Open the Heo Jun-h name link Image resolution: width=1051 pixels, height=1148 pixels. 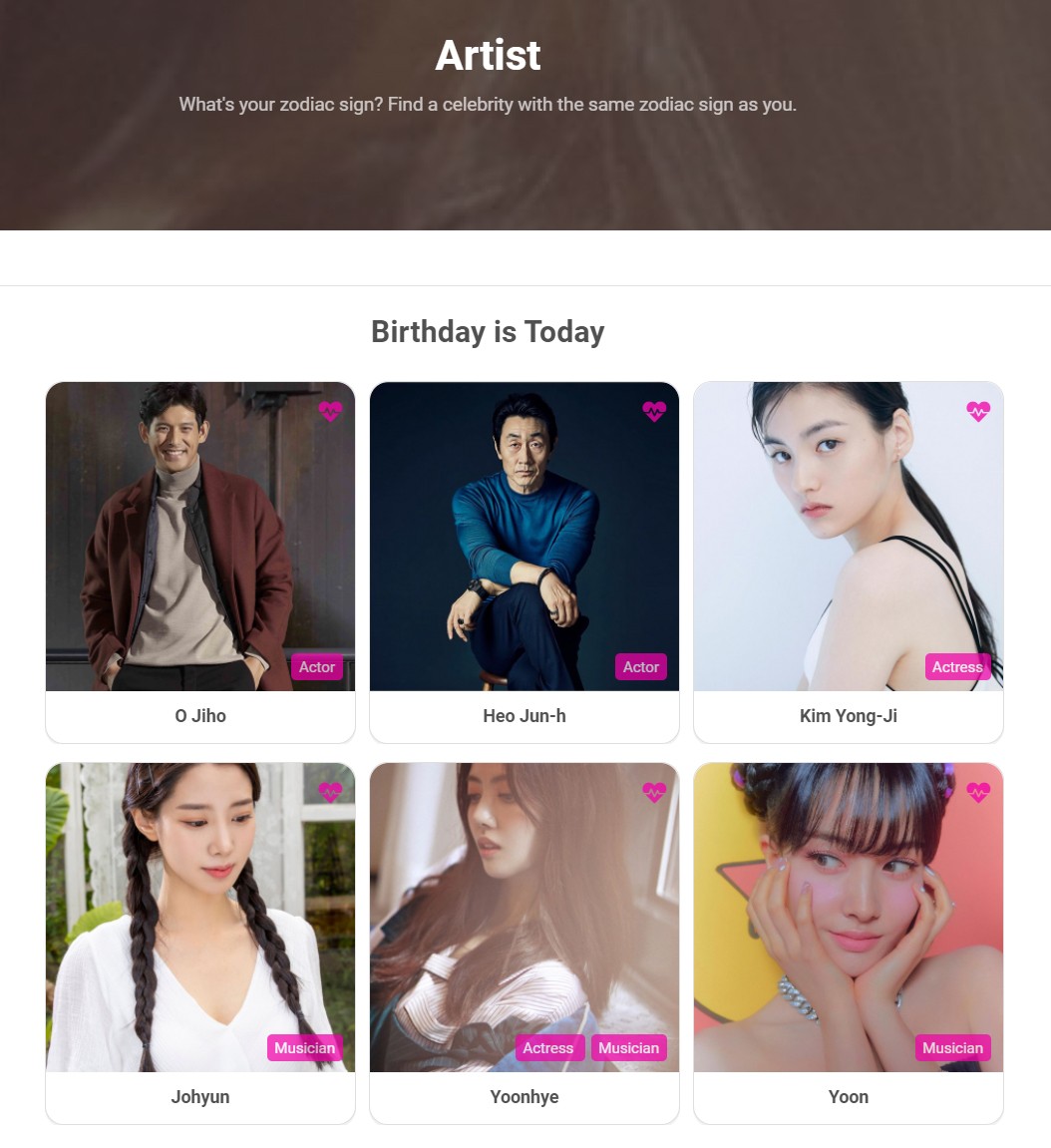click(525, 716)
